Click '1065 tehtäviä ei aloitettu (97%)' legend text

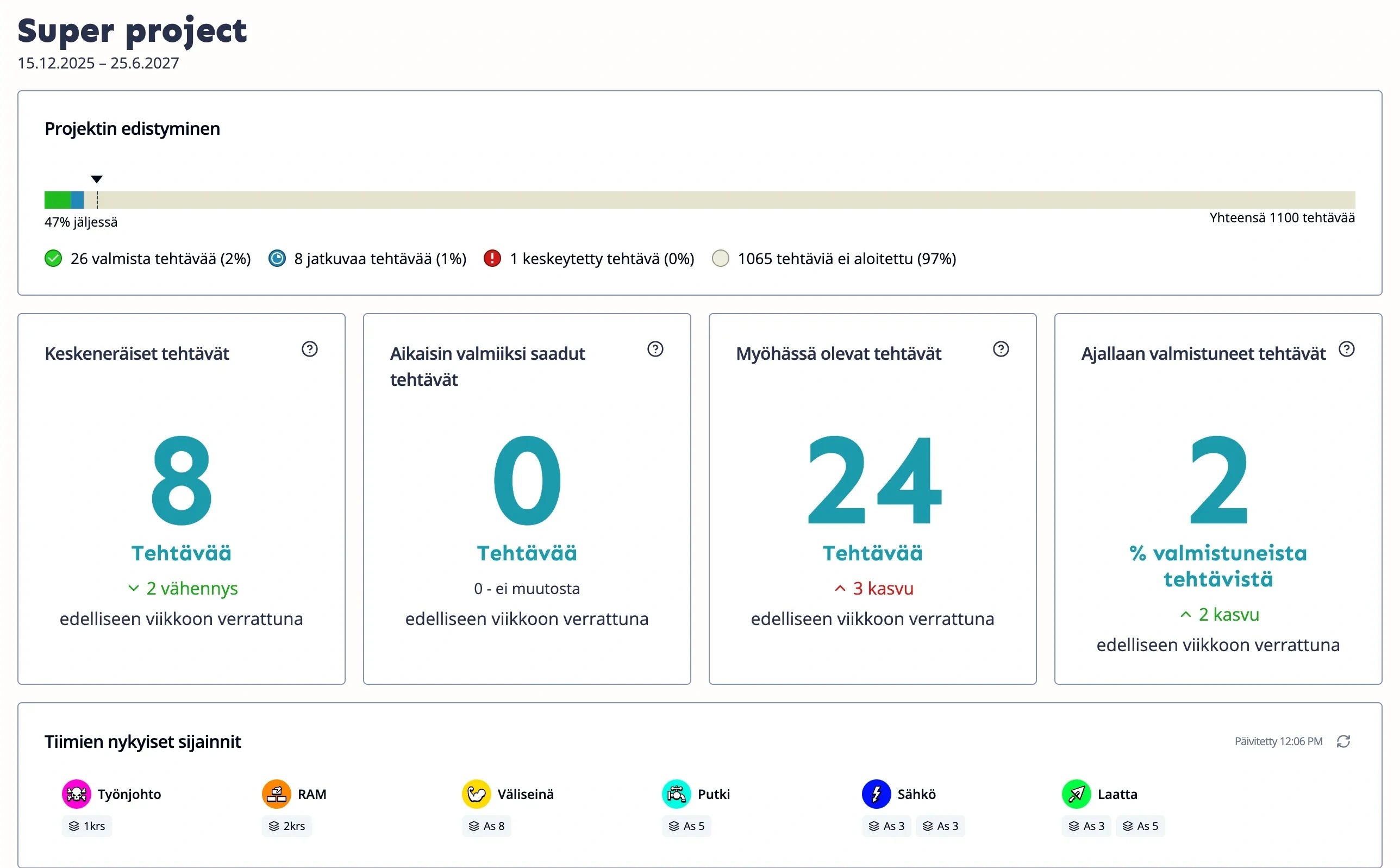tap(847, 259)
